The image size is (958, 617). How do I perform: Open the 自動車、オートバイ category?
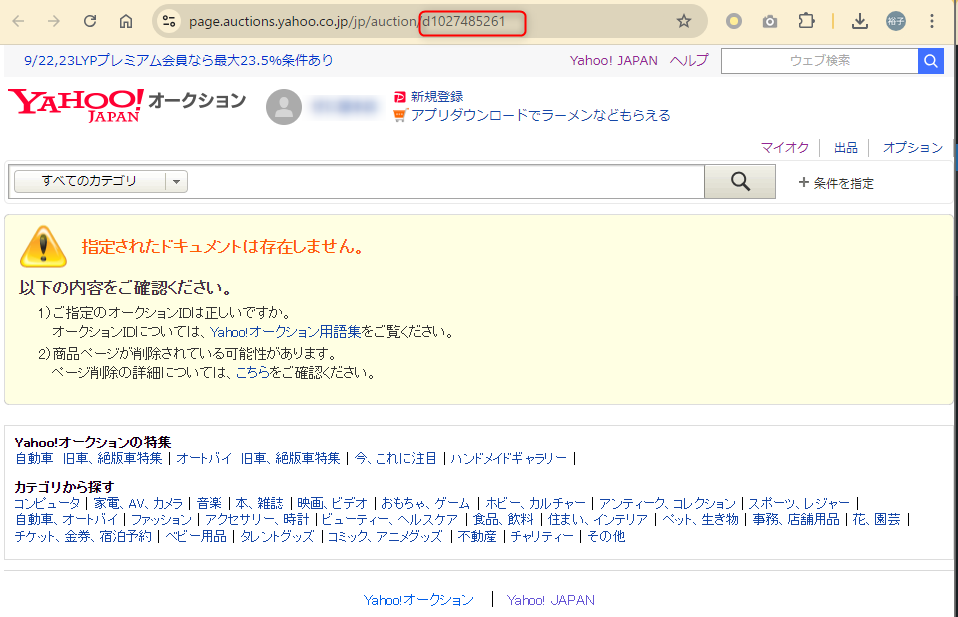(x=66, y=520)
